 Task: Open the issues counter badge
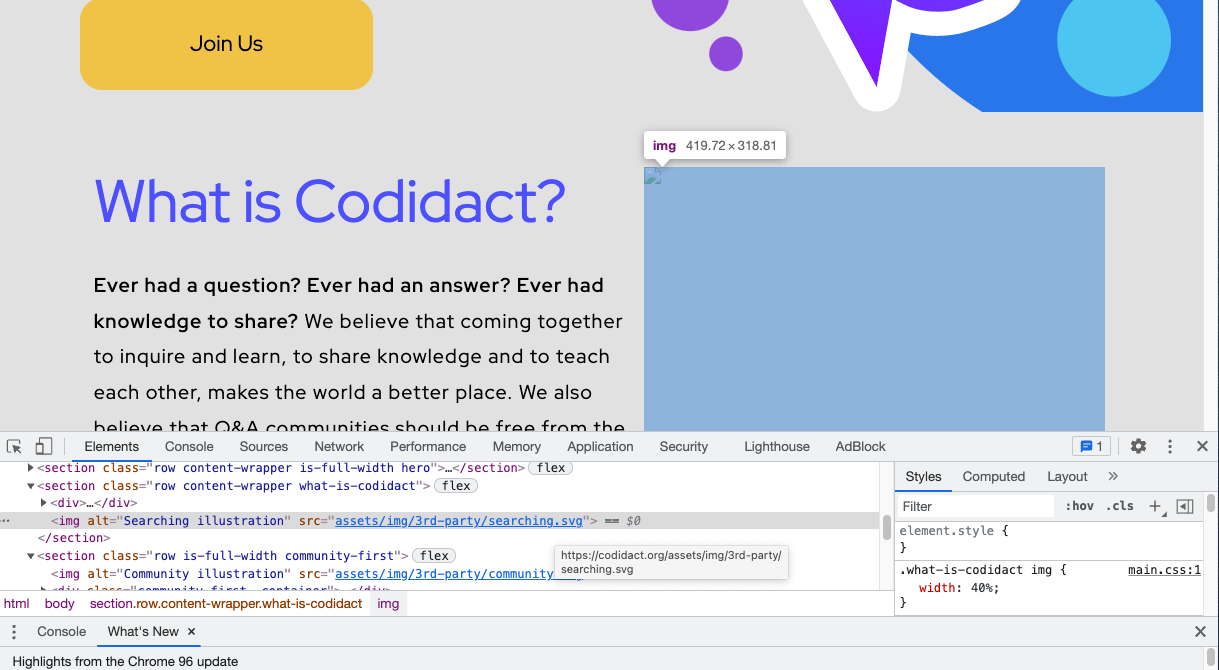click(1091, 446)
